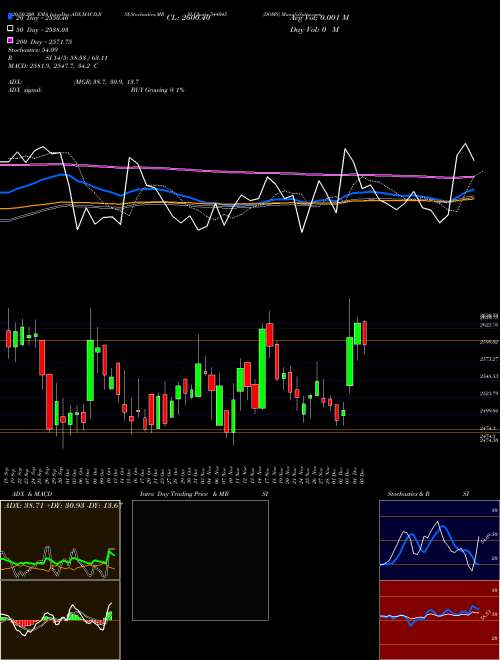This screenshot has height=660, width=500.
Task: Open the MACD histogram panel
Action: click(60, 620)
